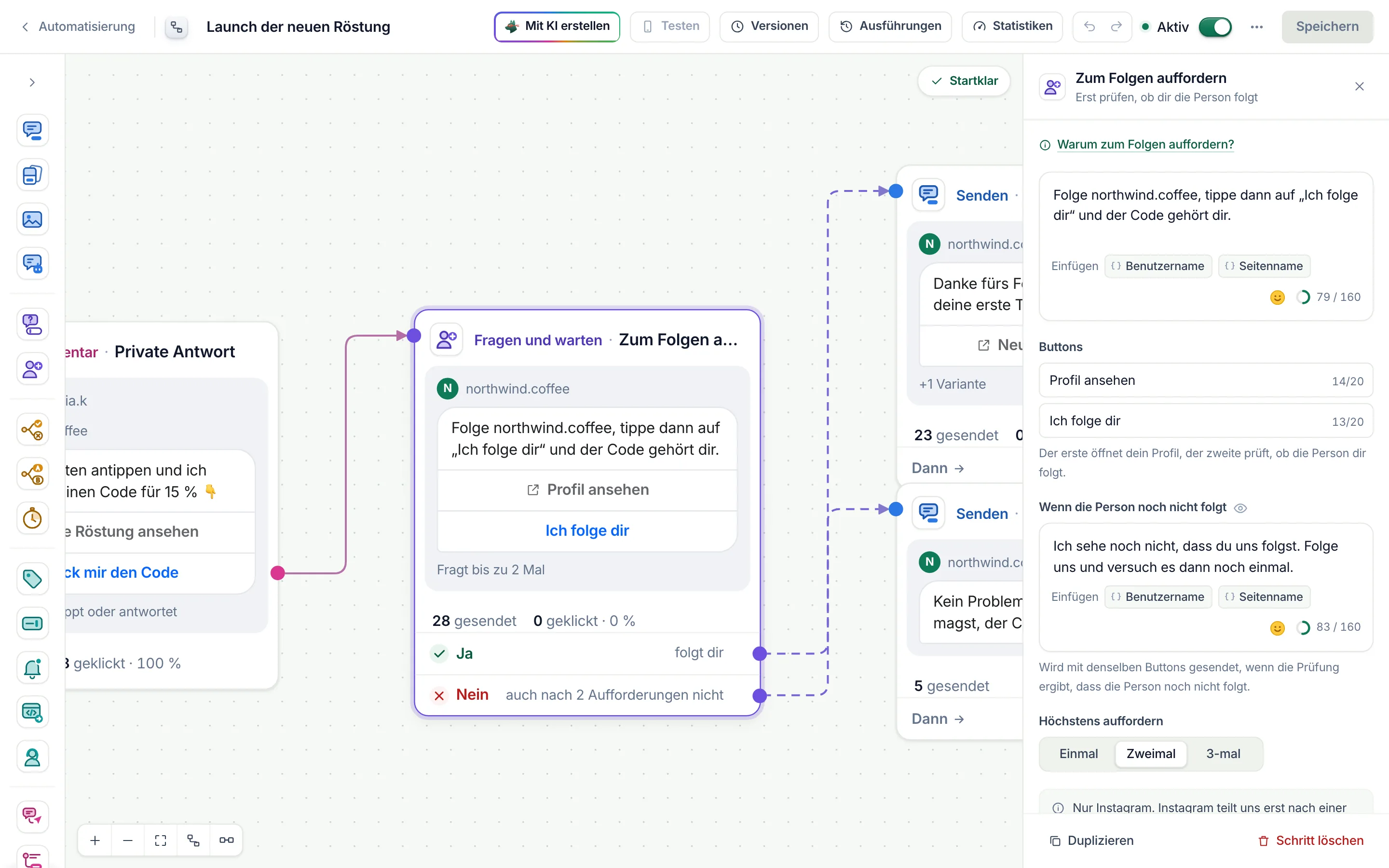Fit the flow to screen
This screenshot has width=1389, height=868.
[161, 841]
